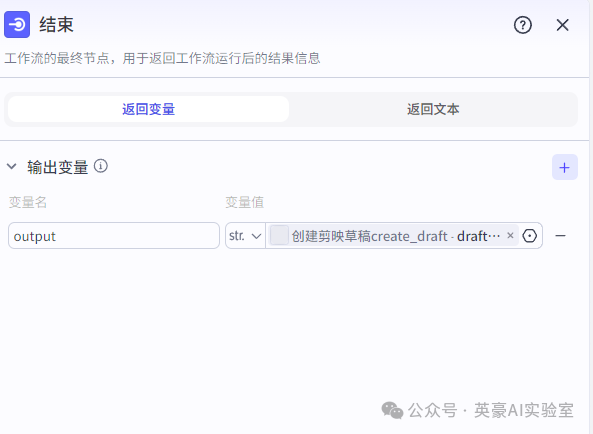Viewport: 593px width, 434px height.
Task: Switch to the 返回文本 tab
Action: (433, 109)
